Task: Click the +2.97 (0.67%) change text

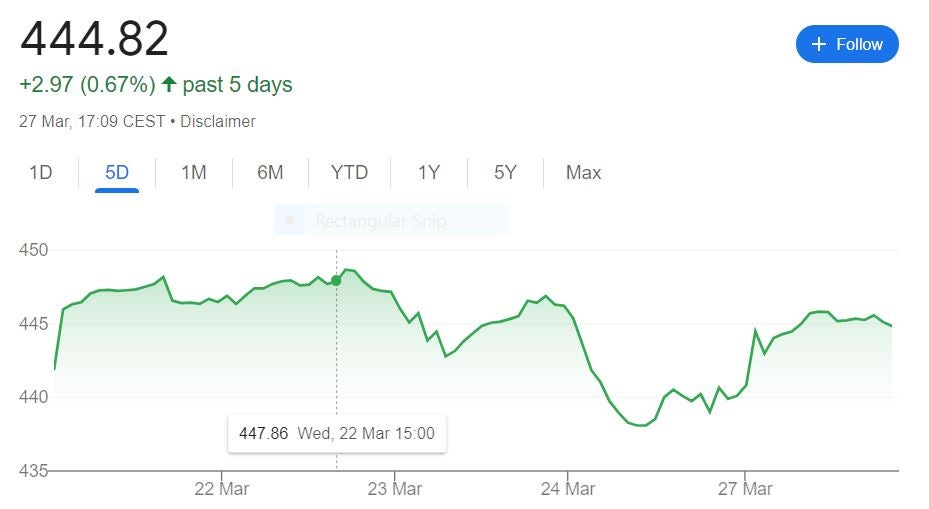Action: (87, 85)
